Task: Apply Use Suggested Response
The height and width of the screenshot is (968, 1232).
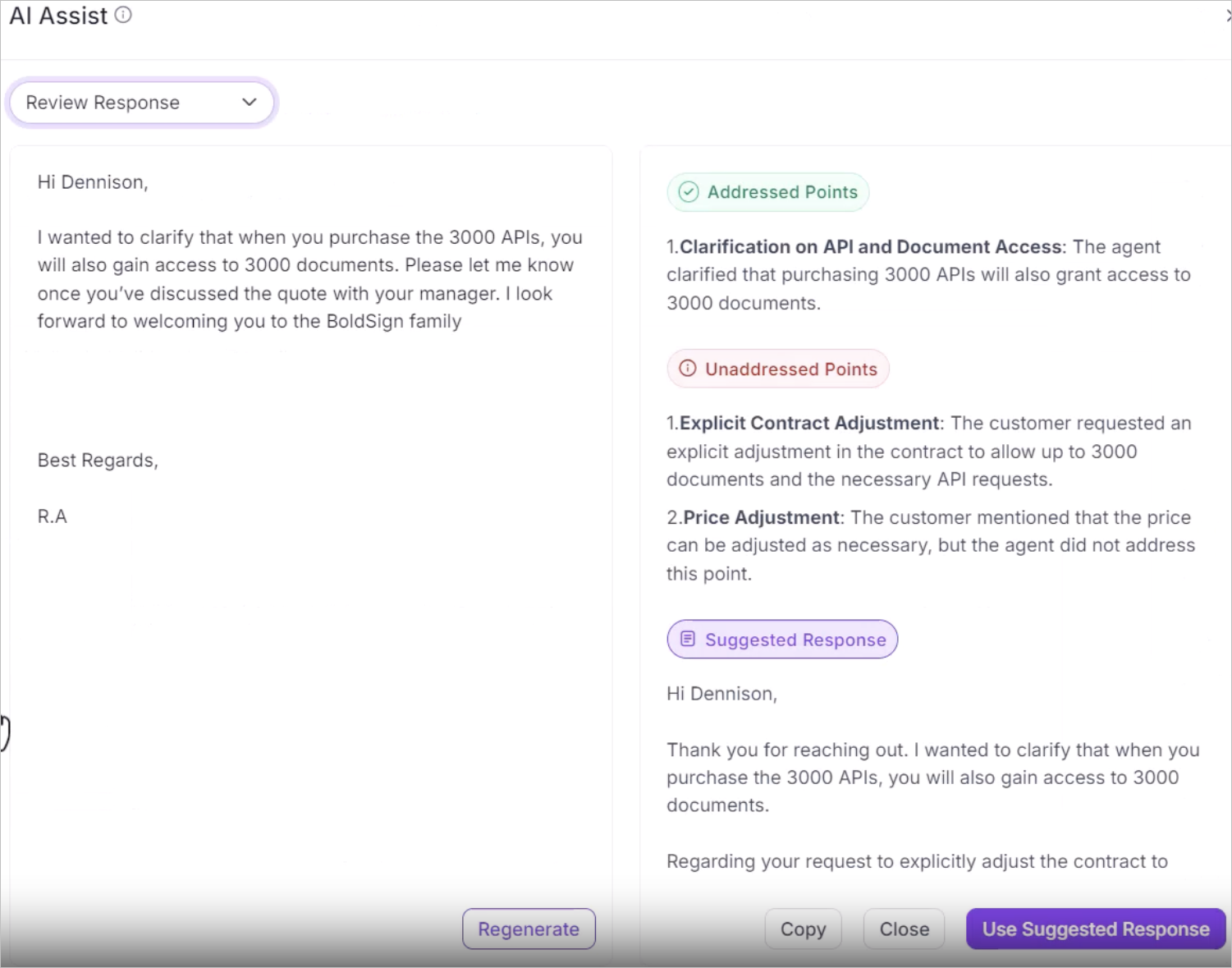Action: coord(1096,929)
